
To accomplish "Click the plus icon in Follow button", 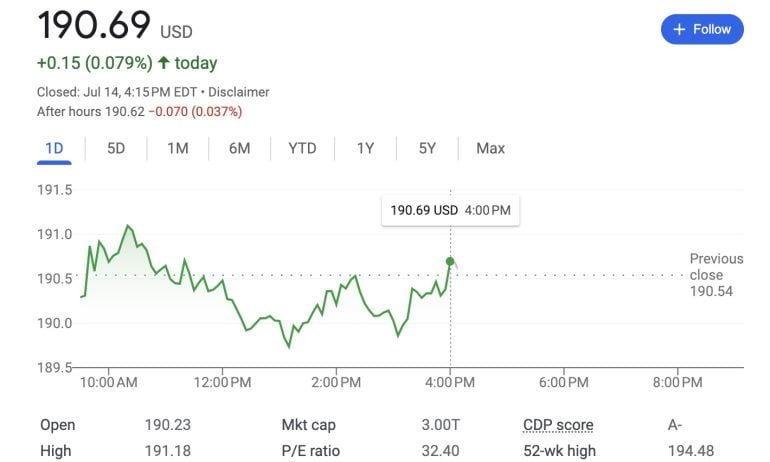I will tap(679, 29).
